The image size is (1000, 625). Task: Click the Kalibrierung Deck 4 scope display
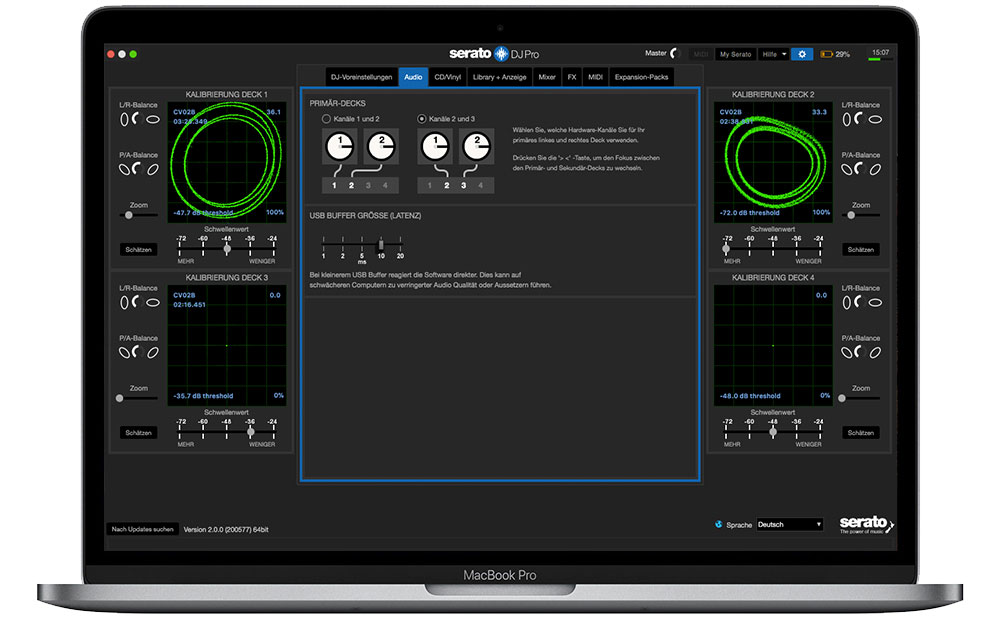[x=773, y=345]
